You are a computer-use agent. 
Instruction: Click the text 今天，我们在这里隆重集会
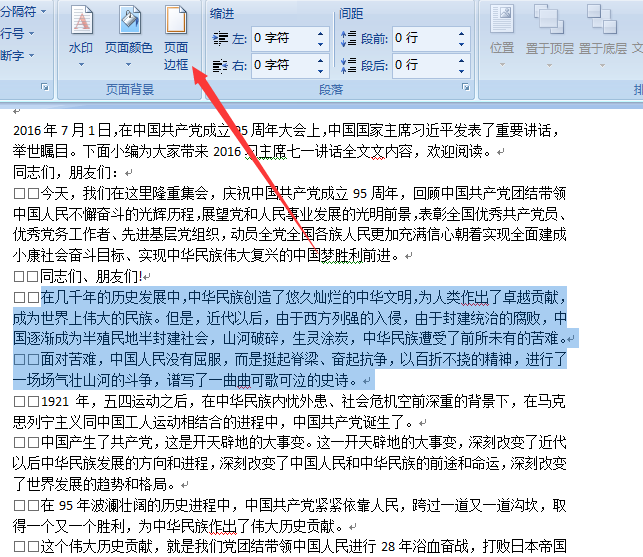coord(124,193)
